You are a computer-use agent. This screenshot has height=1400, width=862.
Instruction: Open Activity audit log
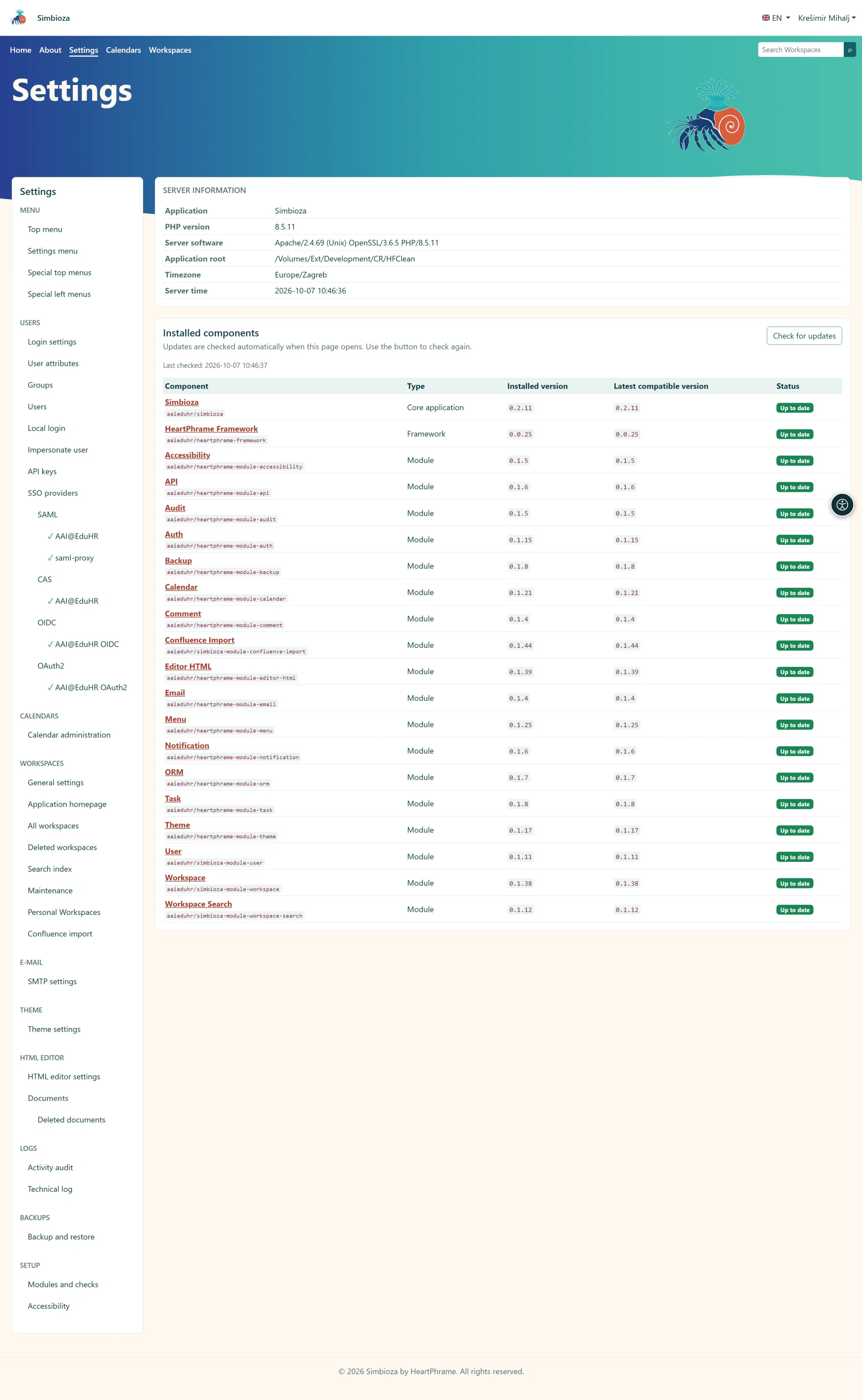pyautogui.click(x=50, y=1168)
